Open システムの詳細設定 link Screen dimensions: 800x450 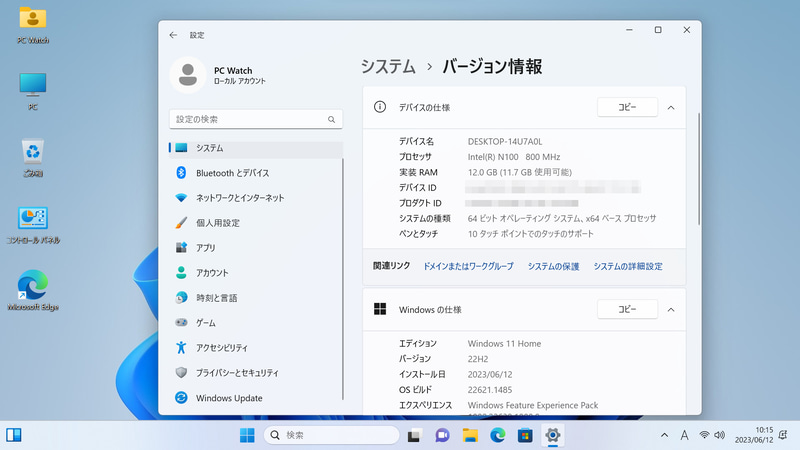click(628, 266)
